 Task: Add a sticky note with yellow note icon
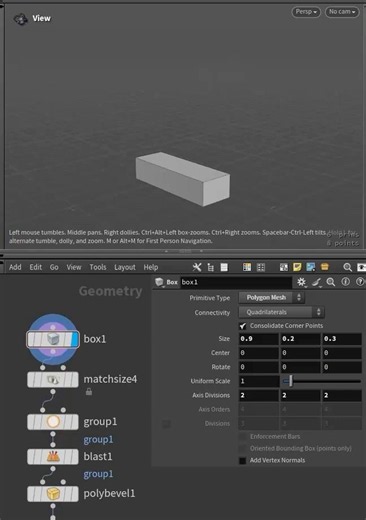pyautogui.click(x=297, y=267)
